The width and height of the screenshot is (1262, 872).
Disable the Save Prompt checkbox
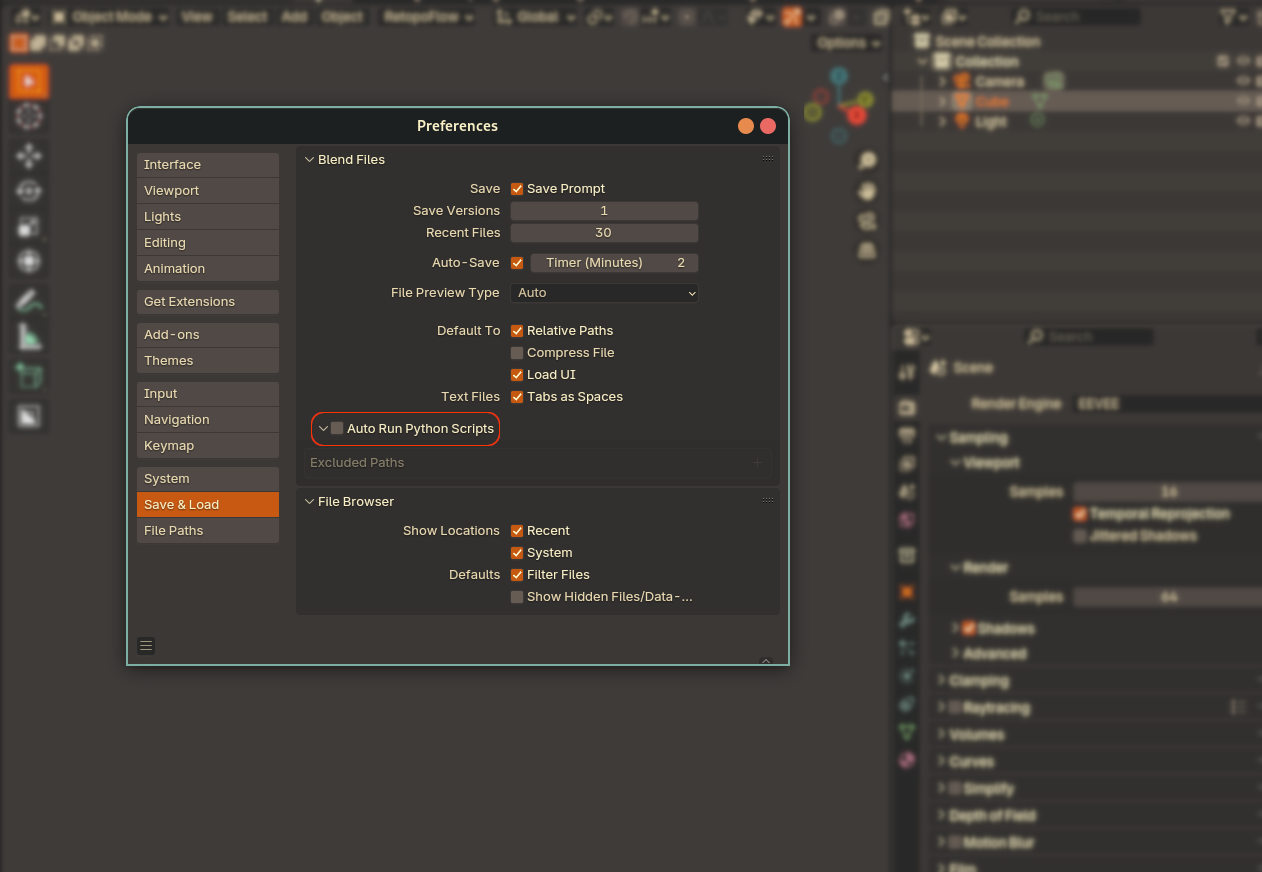tap(517, 188)
